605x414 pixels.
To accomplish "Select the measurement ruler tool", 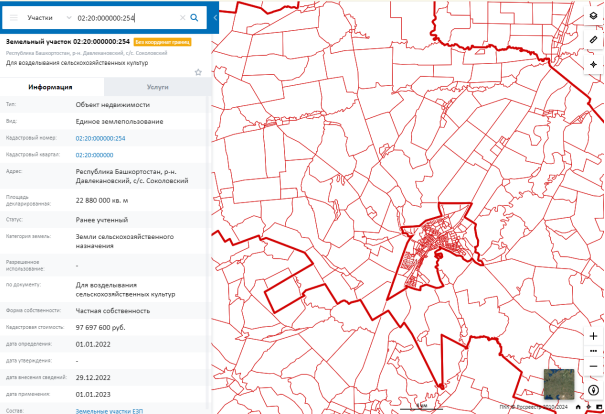I will click(593, 40).
